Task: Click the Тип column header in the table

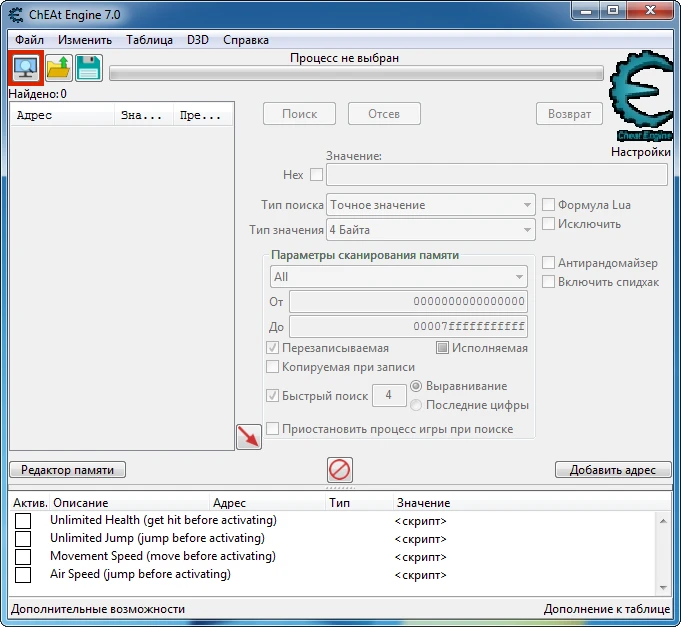Action: [359, 503]
